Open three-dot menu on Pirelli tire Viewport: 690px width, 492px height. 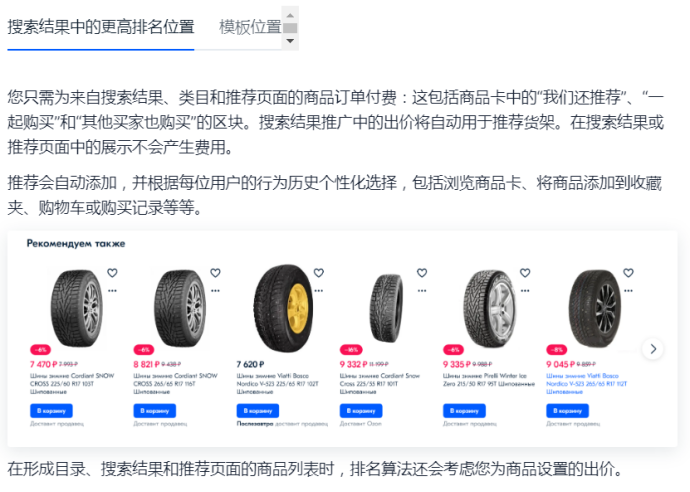525,291
